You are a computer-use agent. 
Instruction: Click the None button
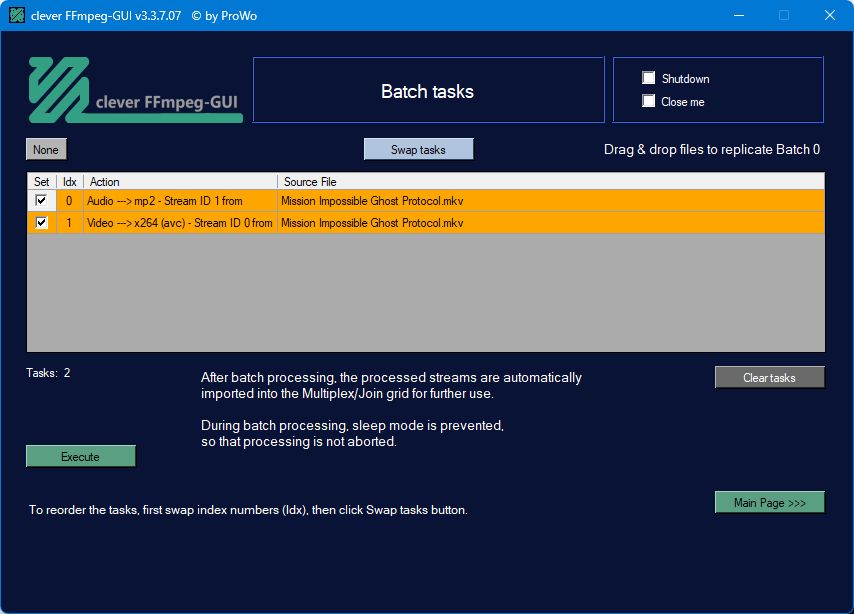pos(46,149)
